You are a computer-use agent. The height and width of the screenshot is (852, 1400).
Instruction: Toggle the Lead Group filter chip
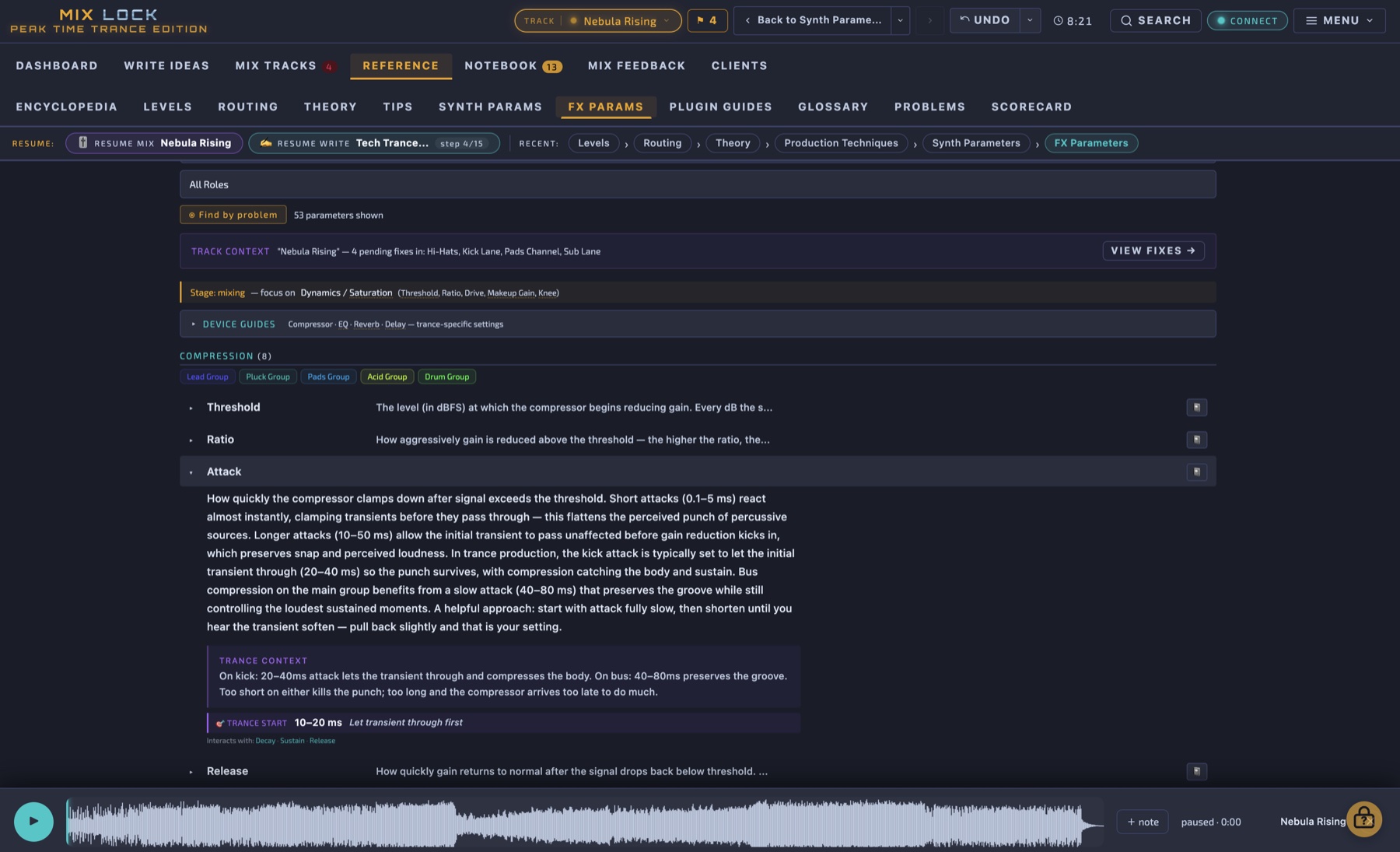208,377
